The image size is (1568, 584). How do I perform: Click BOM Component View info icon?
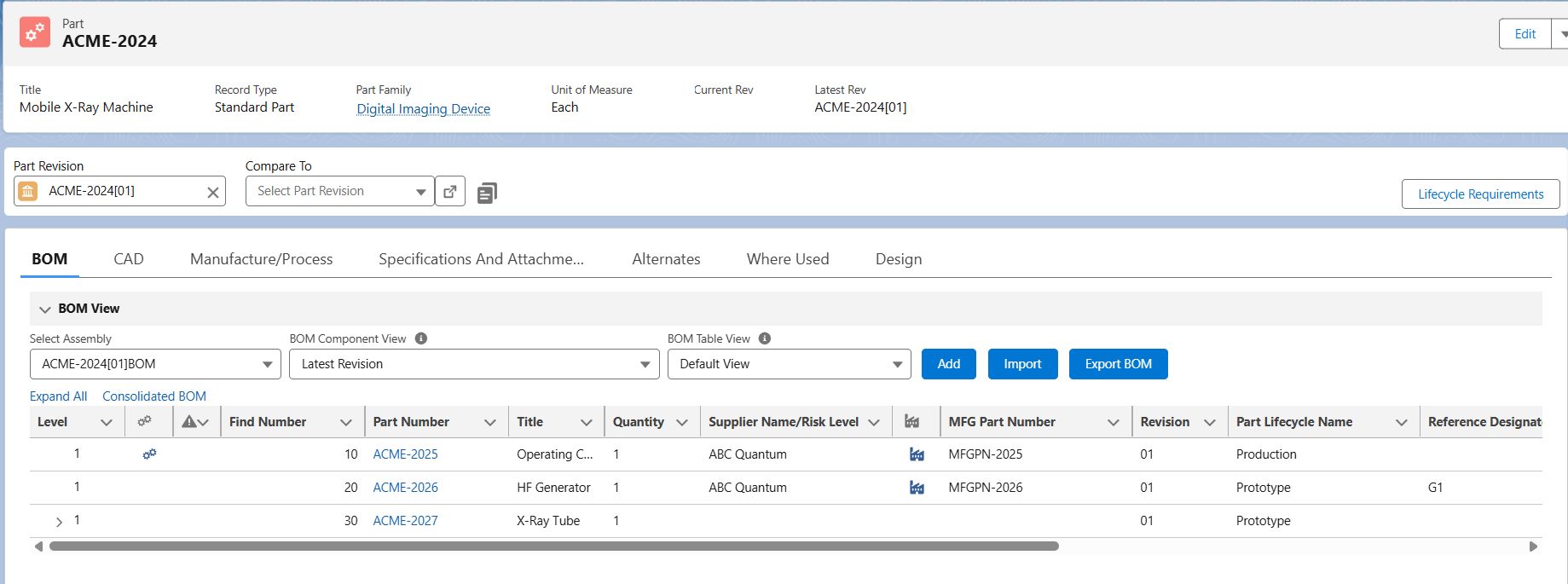(421, 338)
